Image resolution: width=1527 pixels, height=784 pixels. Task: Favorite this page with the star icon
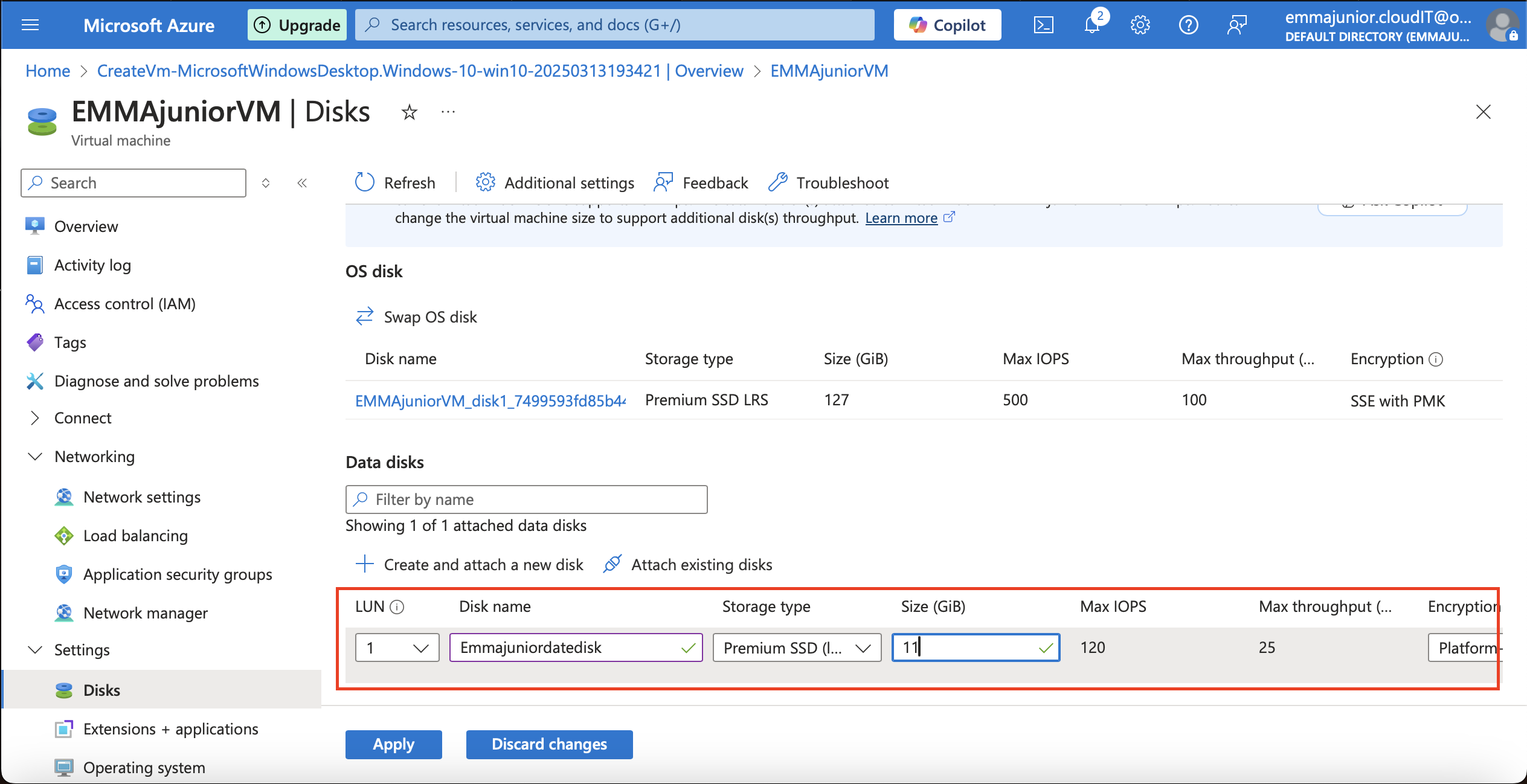click(x=410, y=112)
